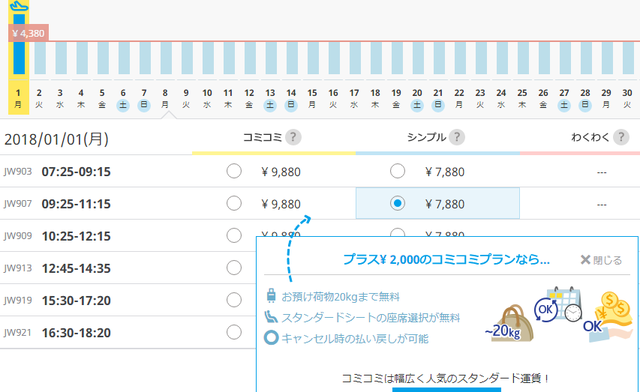The width and height of the screenshot is (640, 392).
Task: Click flight time 10:25-12:15
Action: 76,236
